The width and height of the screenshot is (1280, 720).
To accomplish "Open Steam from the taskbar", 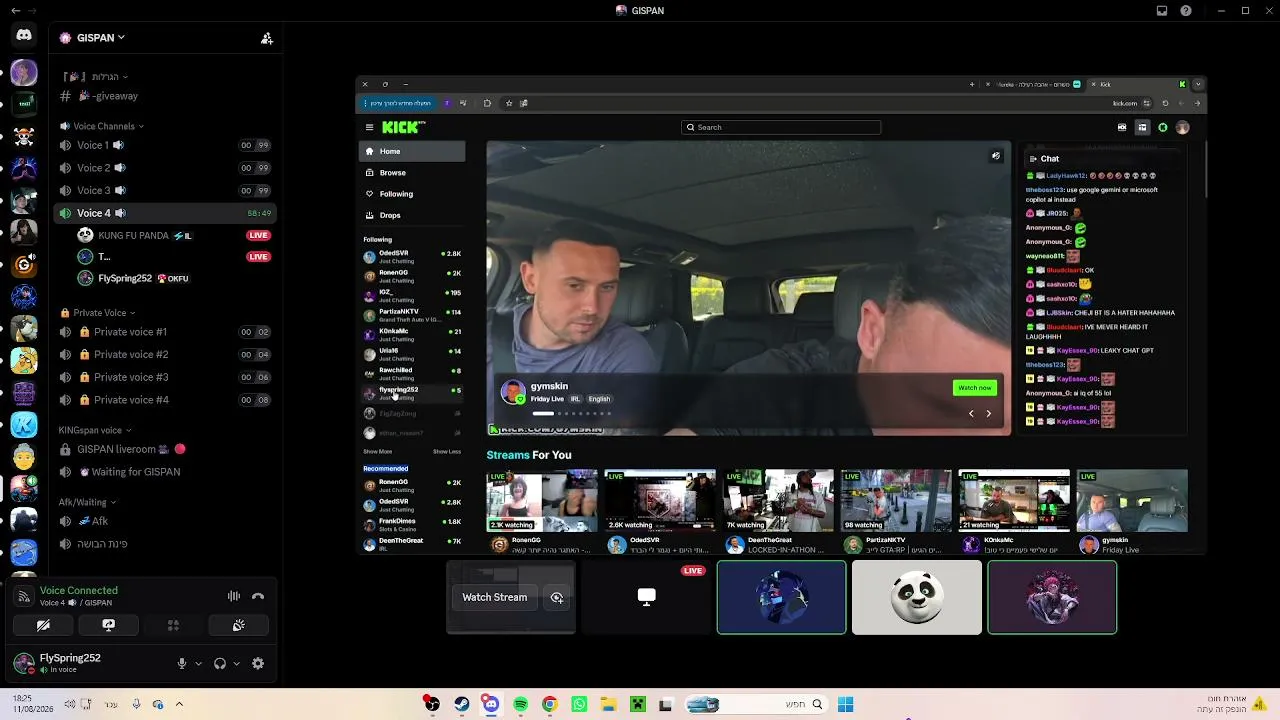I will tap(461, 704).
